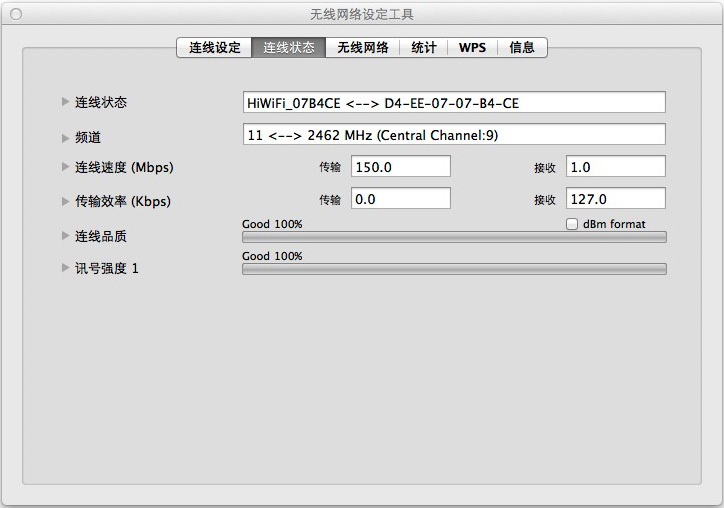Click the 无线网络设定工具 window title
724x508 pixels.
pos(362,14)
